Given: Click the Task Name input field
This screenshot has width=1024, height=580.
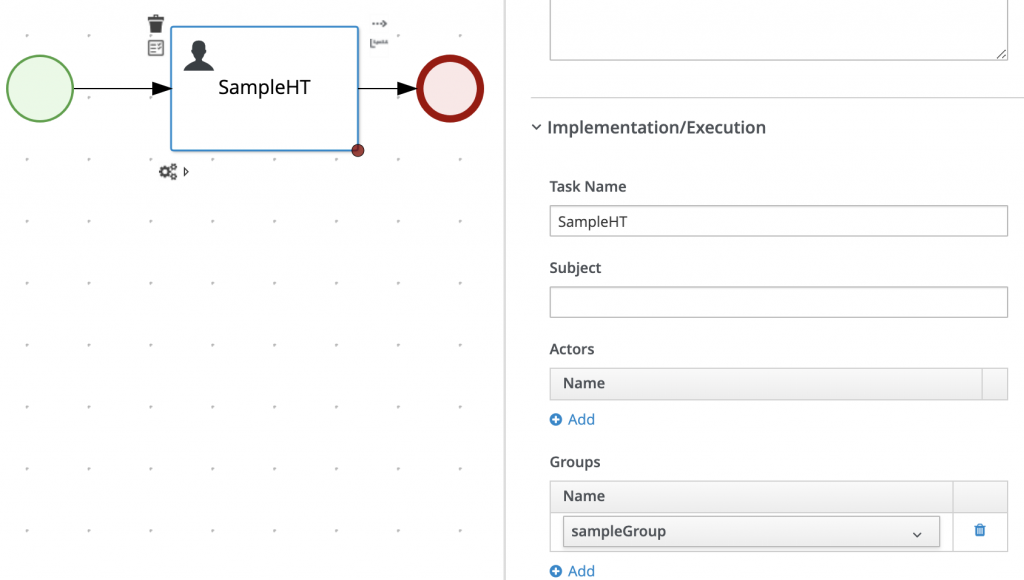Looking at the screenshot, I should click(x=778, y=221).
